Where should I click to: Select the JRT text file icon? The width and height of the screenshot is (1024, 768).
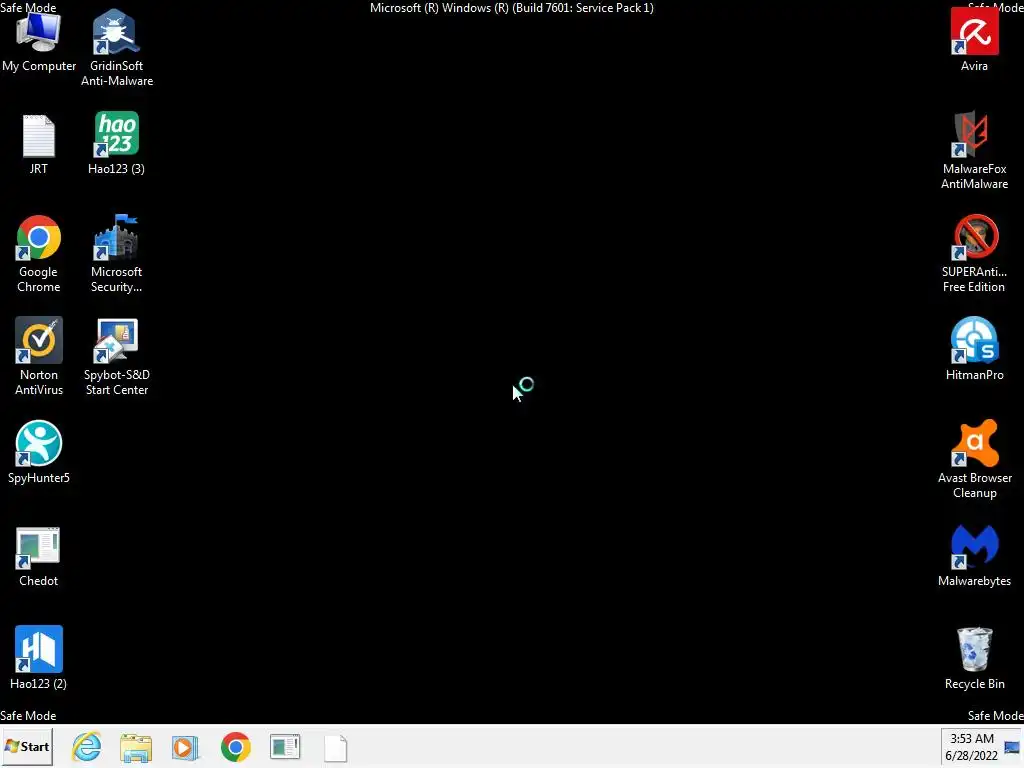pyautogui.click(x=39, y=145)
